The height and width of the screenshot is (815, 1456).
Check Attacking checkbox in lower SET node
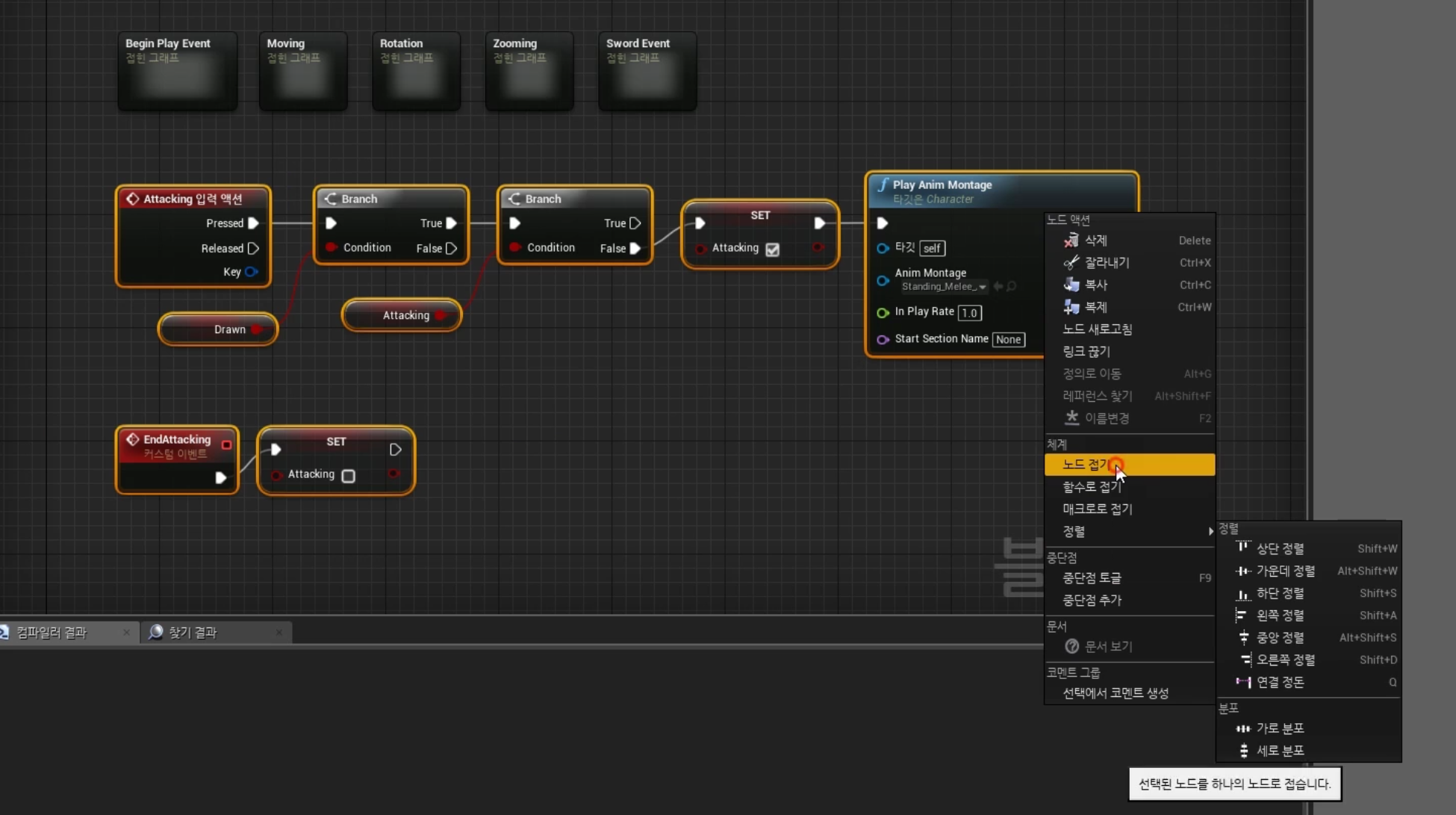348,476
